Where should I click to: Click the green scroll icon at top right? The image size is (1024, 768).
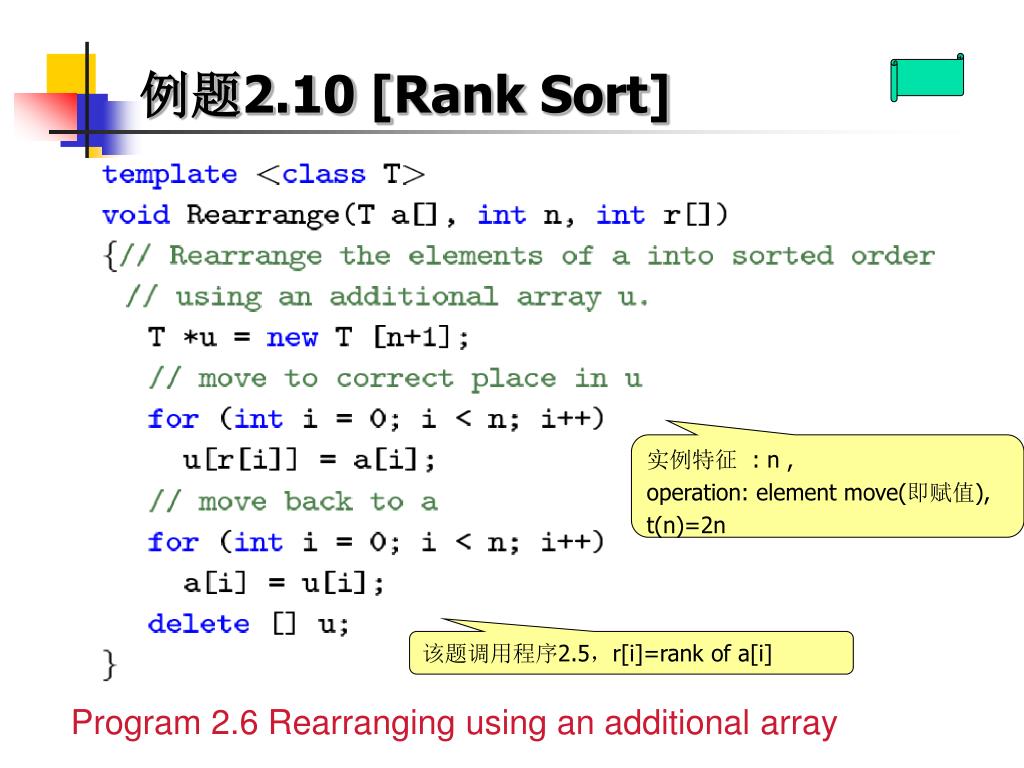(x=927, y=78)
